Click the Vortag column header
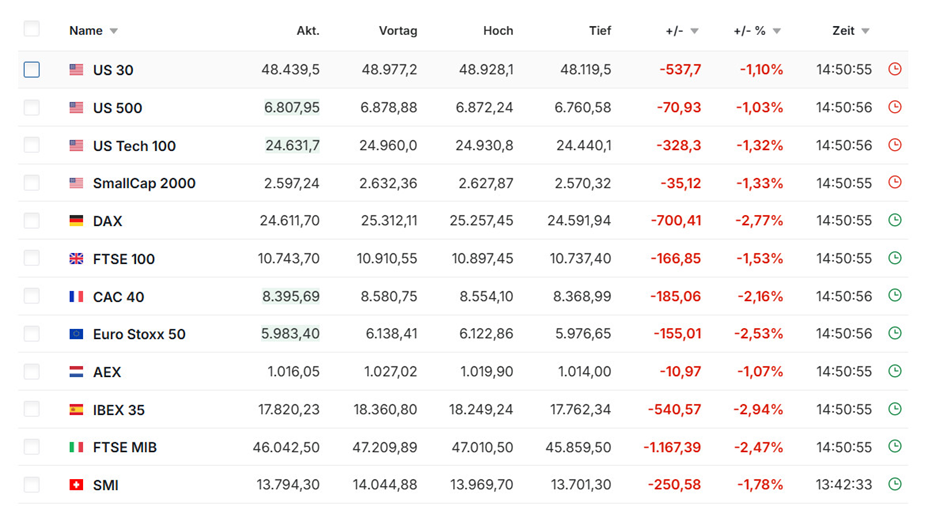This screenshot has width=940, height=506. coord(398,31)
